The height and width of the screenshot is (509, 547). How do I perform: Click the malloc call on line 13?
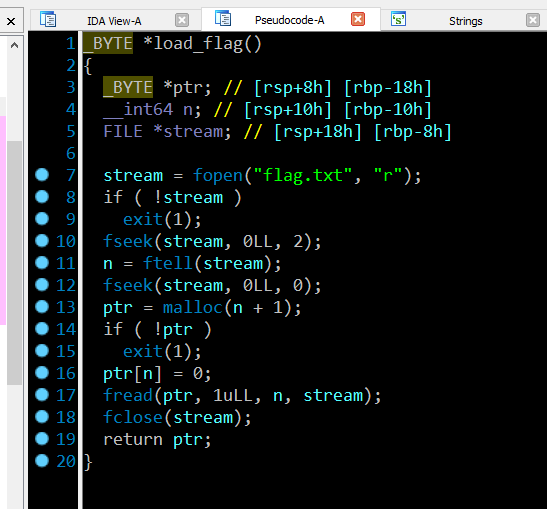193,307
